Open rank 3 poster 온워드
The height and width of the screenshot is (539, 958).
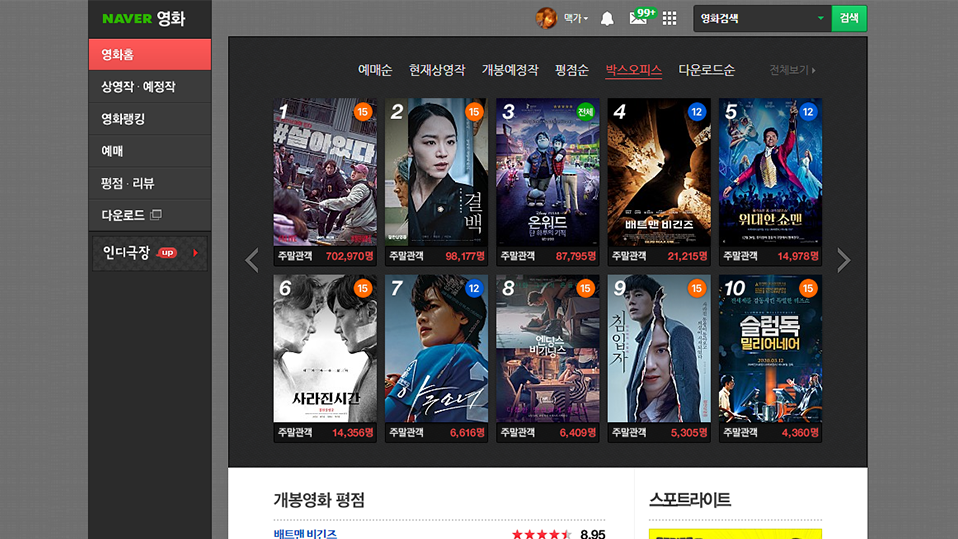547,172
